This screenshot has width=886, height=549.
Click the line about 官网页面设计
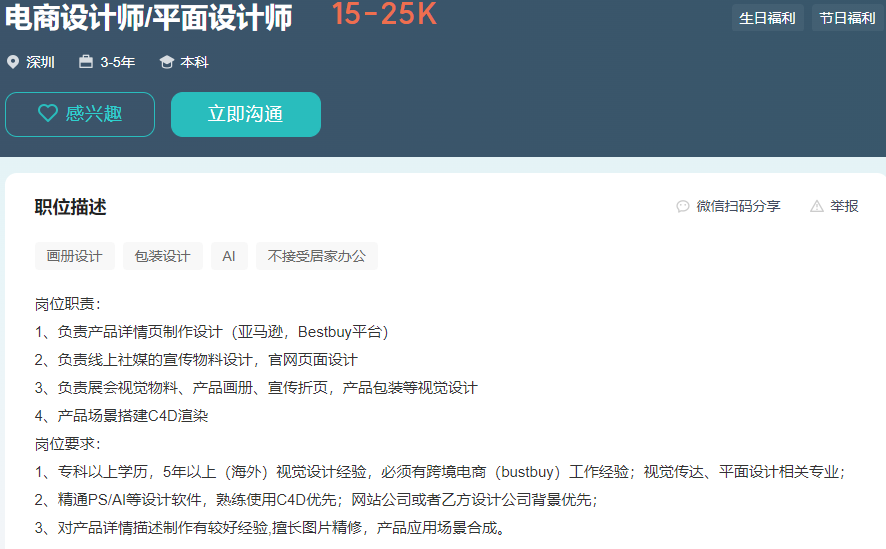pos(196,360)
